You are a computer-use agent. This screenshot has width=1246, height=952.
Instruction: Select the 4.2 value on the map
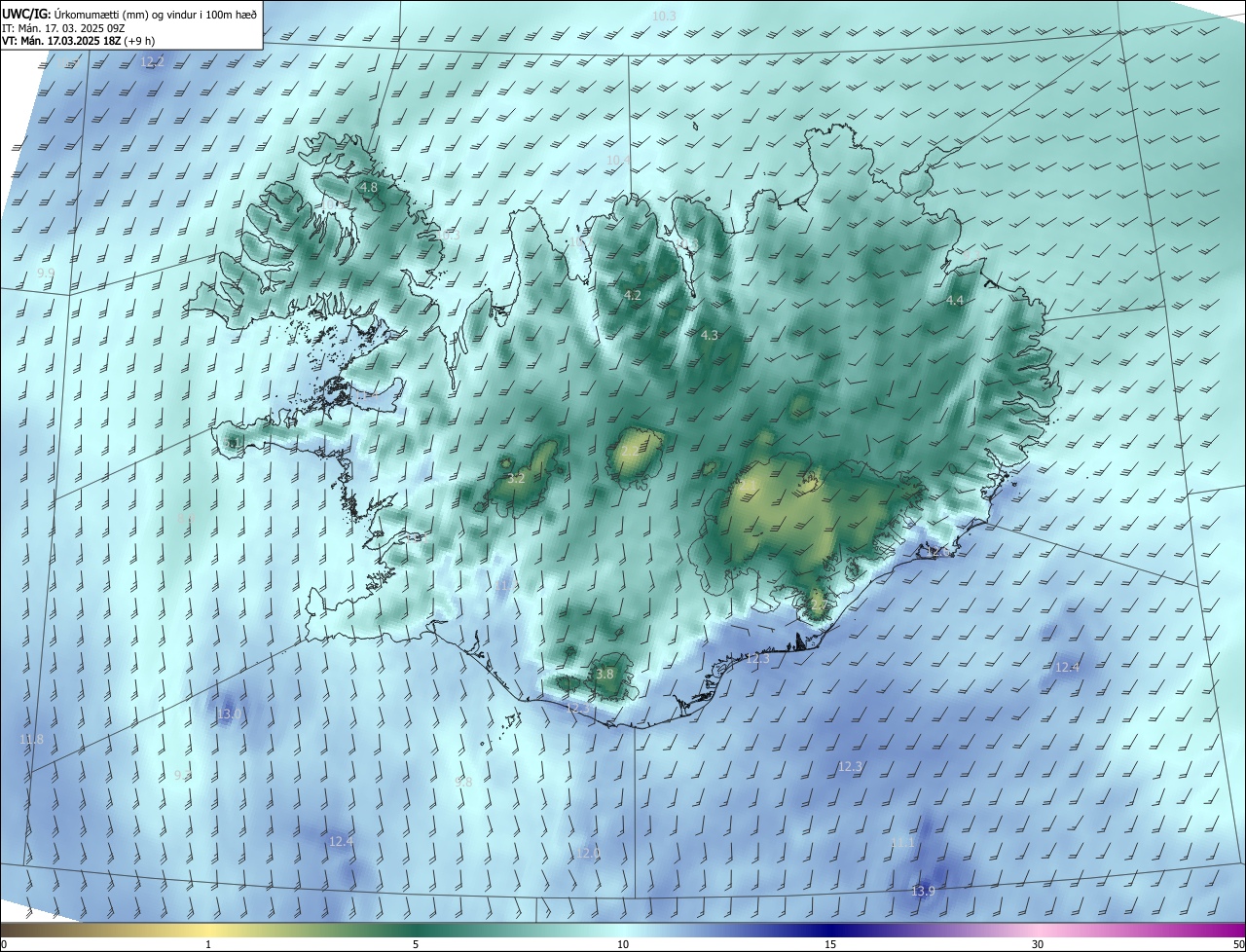tap(633, 295)
